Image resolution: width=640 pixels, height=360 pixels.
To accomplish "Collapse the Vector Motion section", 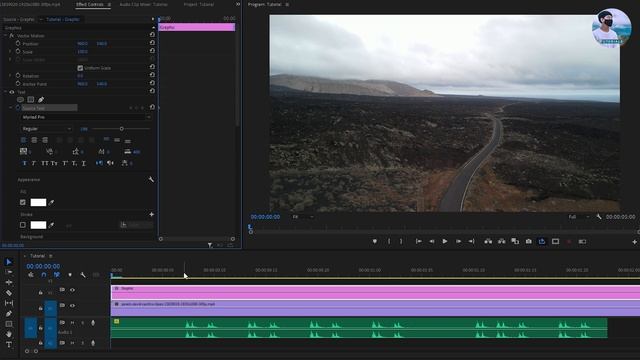I will click(x=5, y=36).
